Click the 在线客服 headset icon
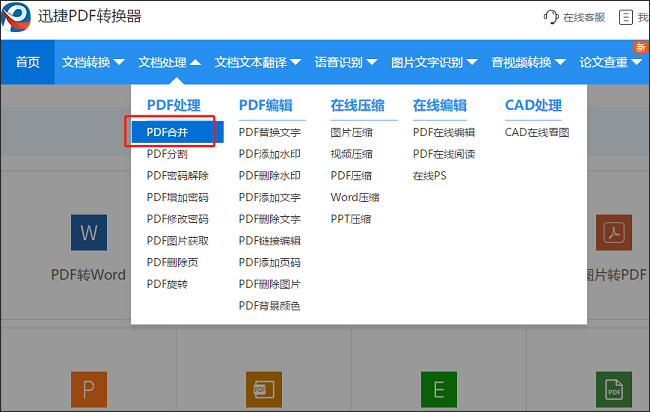 tap(551, 17)
